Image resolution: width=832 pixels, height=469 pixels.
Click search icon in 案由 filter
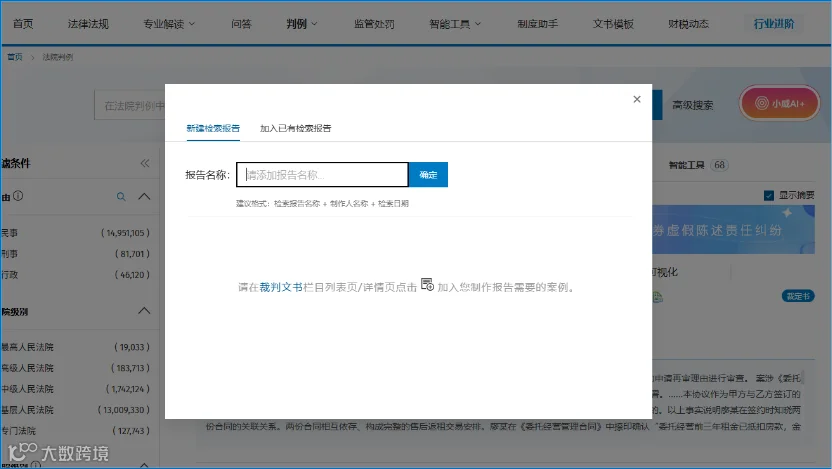click(x=121, y=197)
